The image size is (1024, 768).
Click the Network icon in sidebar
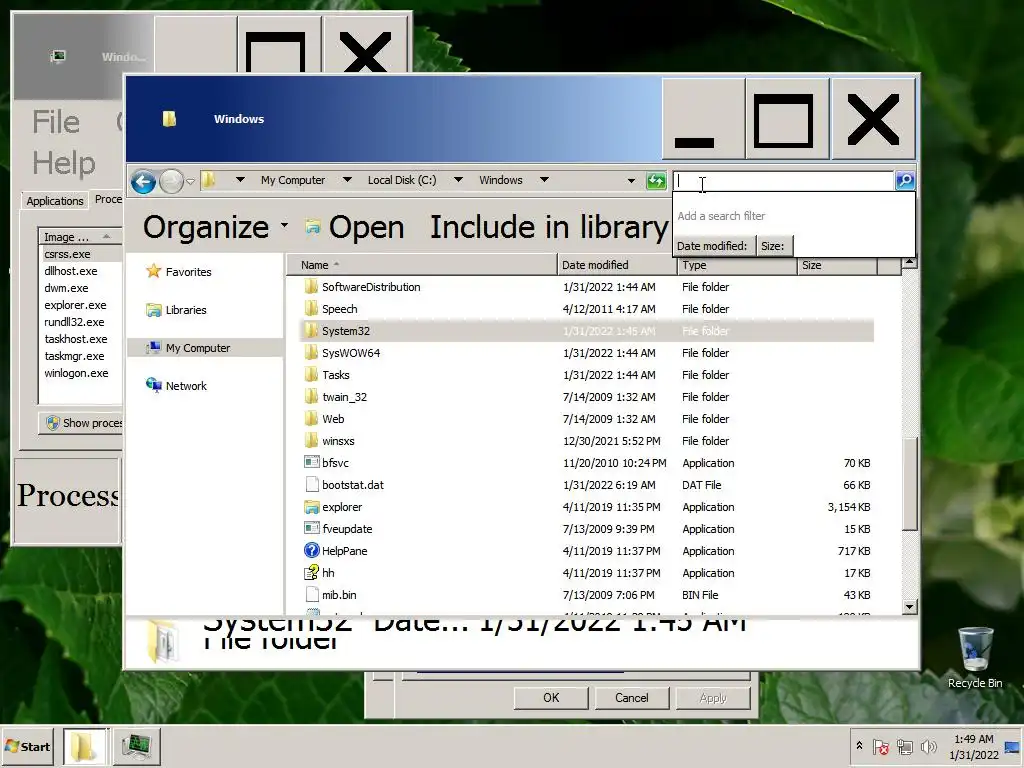click(x=153, y=385)
